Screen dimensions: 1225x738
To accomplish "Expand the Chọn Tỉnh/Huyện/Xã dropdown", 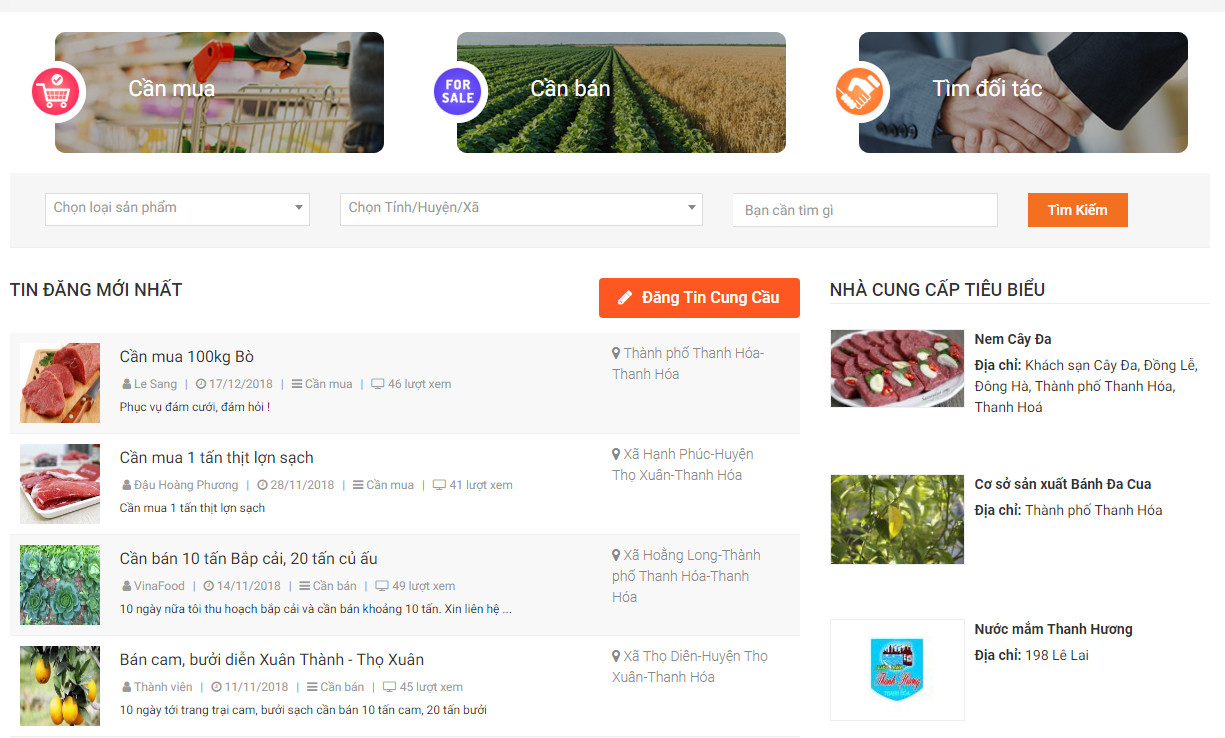I will (521, 208).
